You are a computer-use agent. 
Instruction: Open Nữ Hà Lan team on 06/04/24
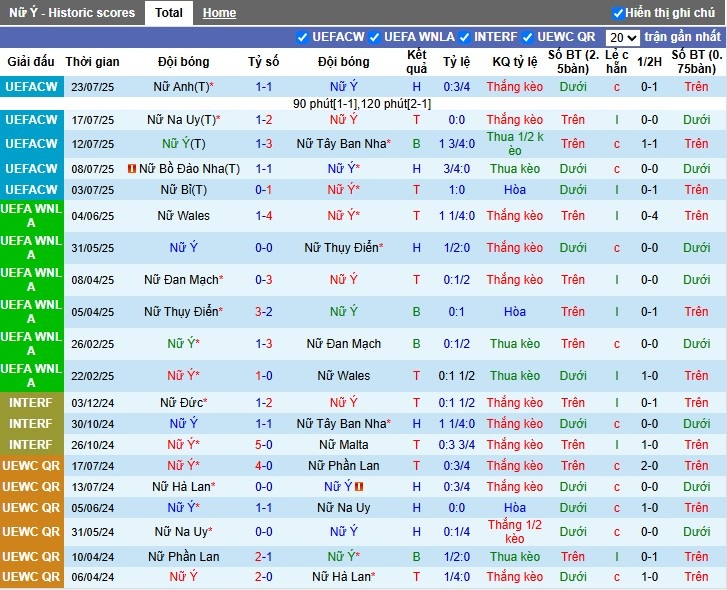point(342,577)
